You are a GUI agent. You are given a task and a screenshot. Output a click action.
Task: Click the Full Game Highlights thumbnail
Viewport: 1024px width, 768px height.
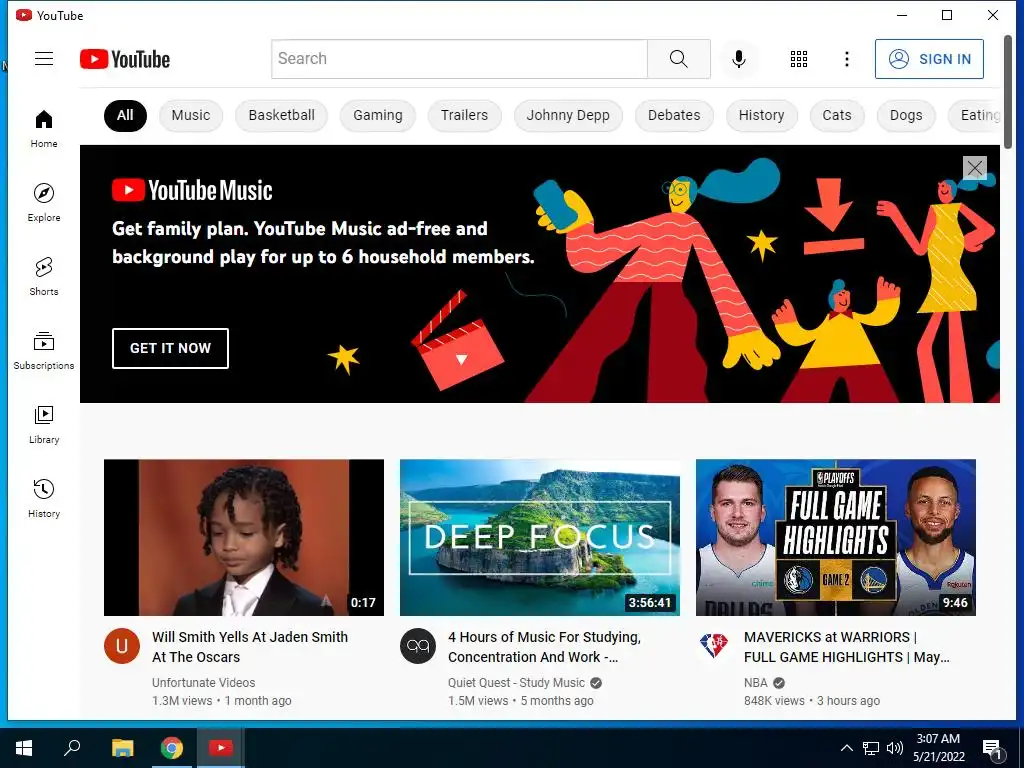(836, 537)
